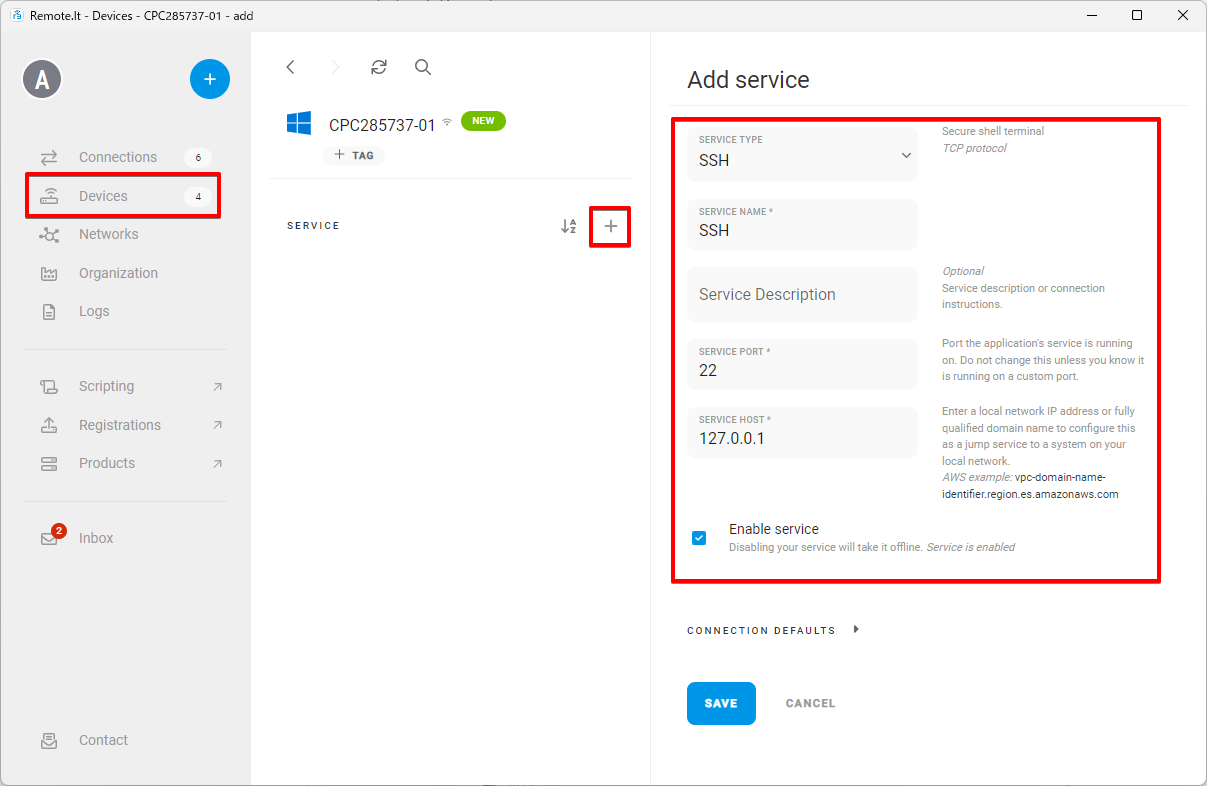1207x786 pixels.
Task: Click the Scripting sidebar icon
Action: click(49, 386)
